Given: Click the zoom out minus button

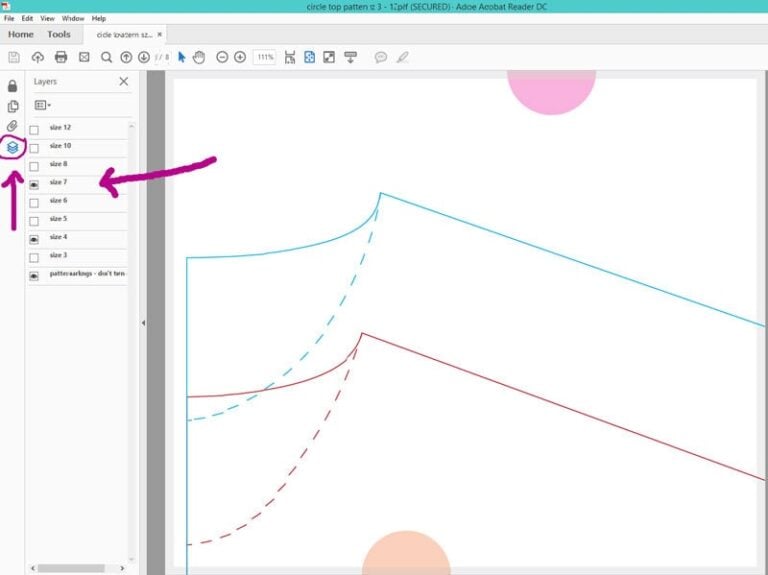Looking at the screenshot, I should pyautogui.click(x=222, y=57).
